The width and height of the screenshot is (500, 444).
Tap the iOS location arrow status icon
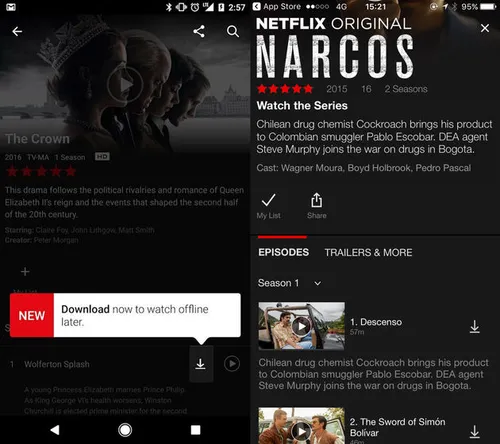445,7
